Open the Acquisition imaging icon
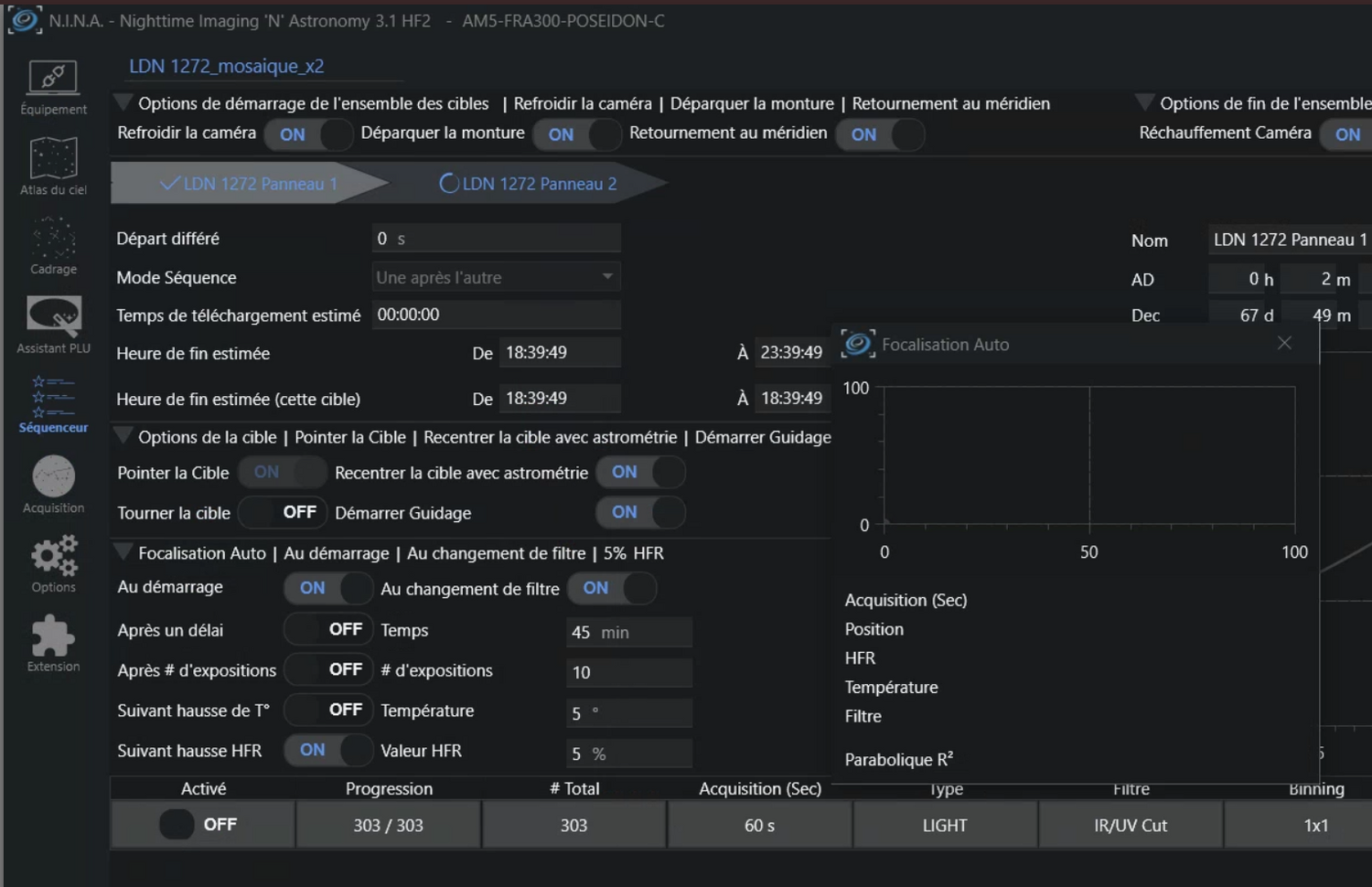1372x887 pixels. tap(53, 476)
